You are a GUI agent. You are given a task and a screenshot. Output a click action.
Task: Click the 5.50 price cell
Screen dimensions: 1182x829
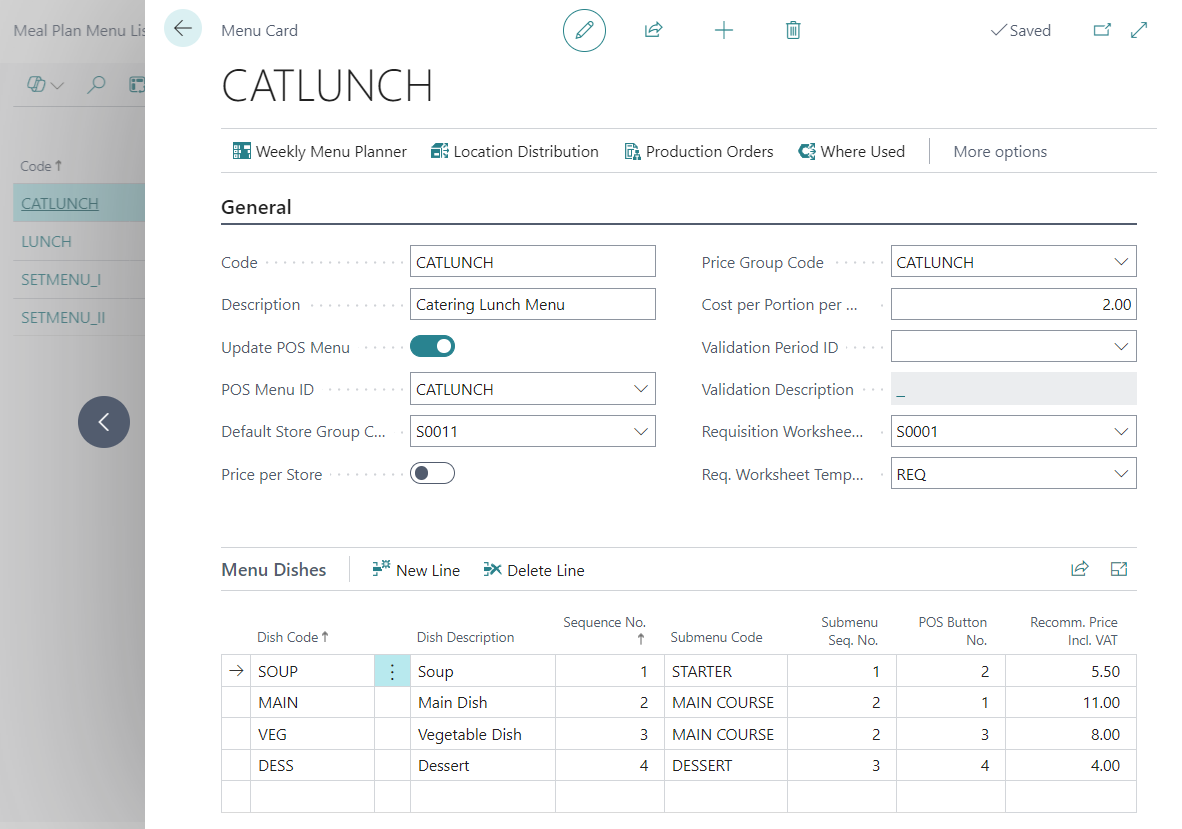click(x=1070, y=671)
